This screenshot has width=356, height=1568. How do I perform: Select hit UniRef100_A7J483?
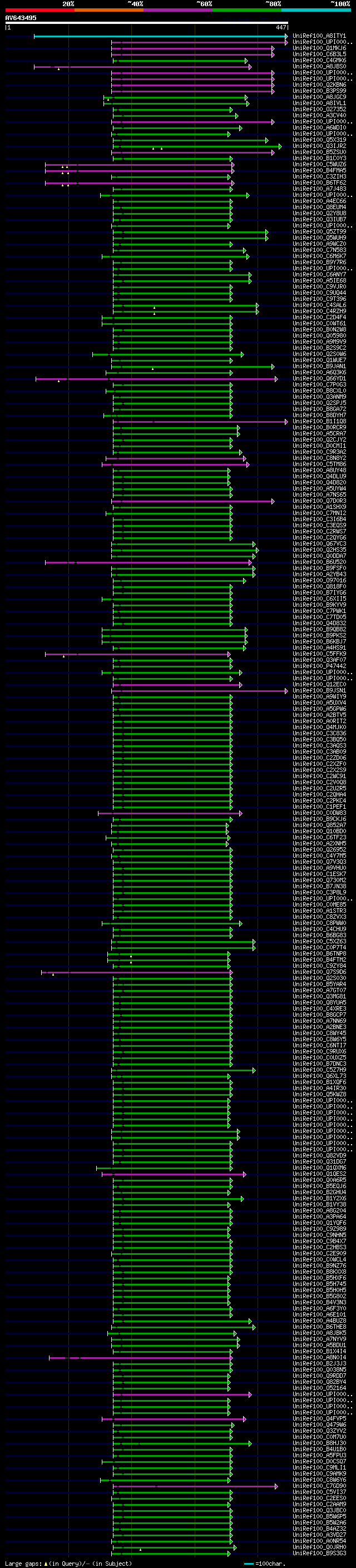319,189
